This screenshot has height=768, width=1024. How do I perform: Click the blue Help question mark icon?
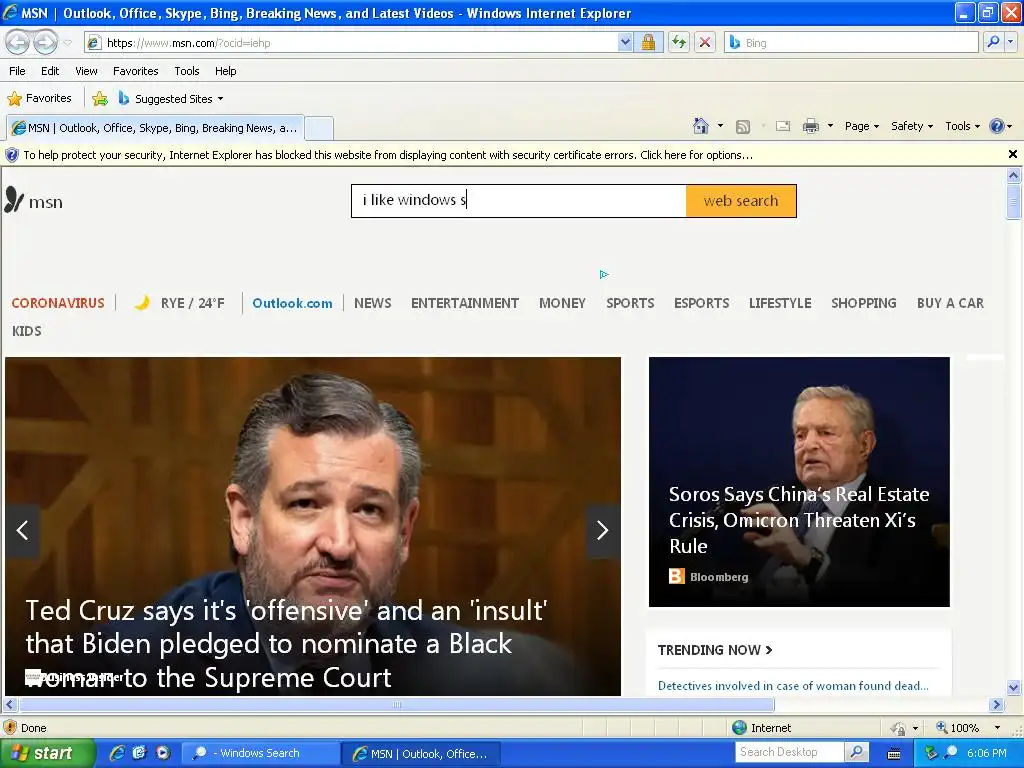997,126
